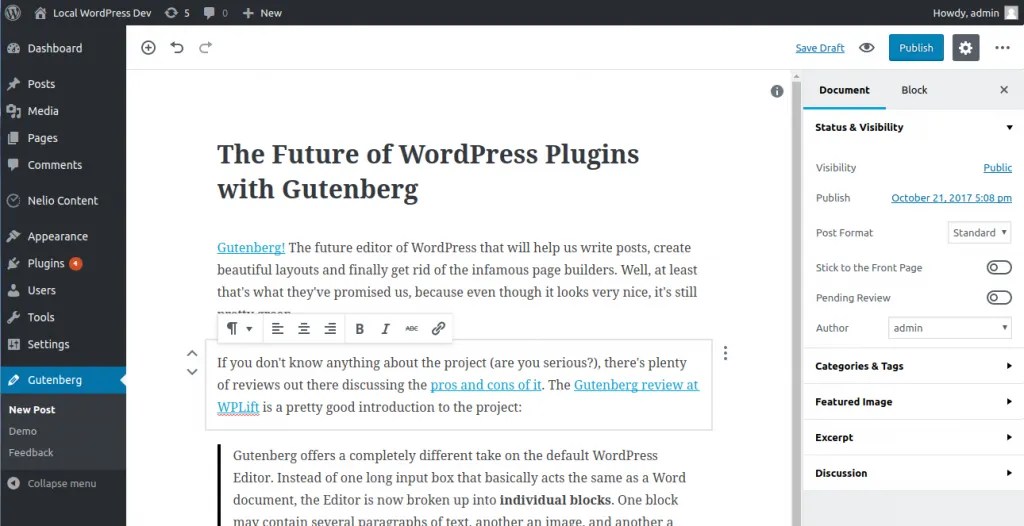The height and width of the screenshot is (526, 1024).
Task: Open the block options vertical dots
Action: 726,353
